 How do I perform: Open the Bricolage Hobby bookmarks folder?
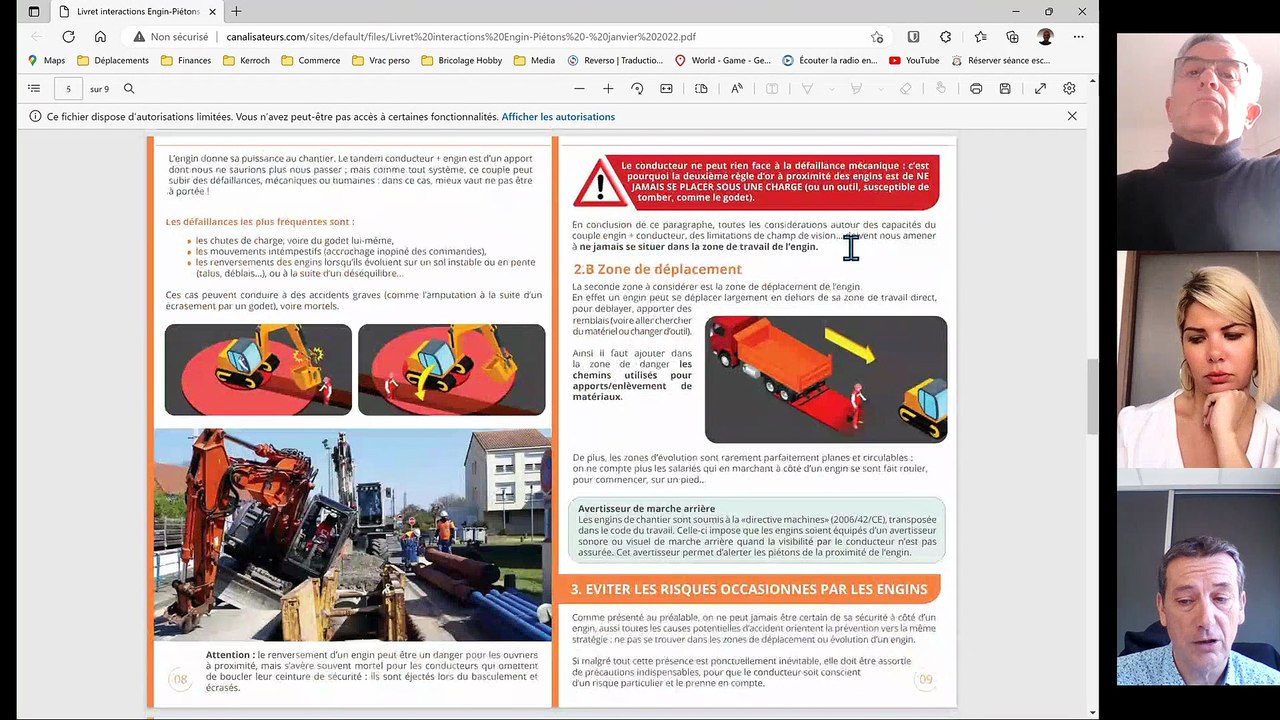(x=461, y=60)
